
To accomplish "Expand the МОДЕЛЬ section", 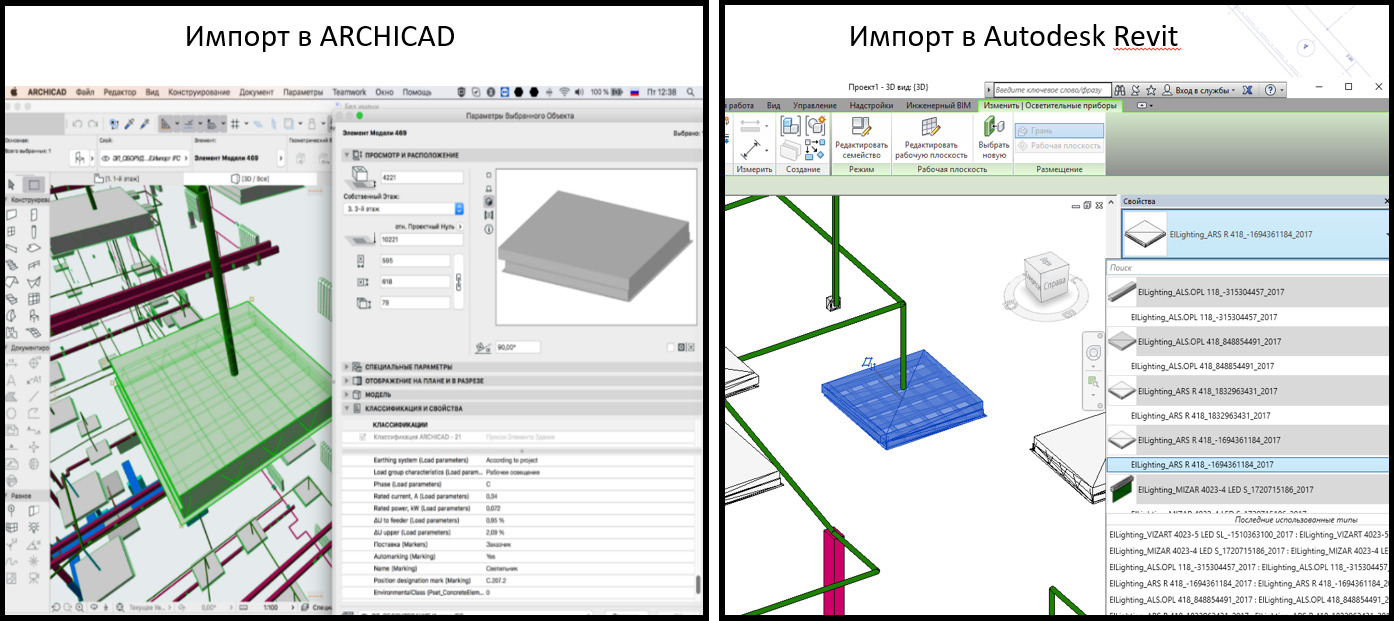I will click(347, 394).
